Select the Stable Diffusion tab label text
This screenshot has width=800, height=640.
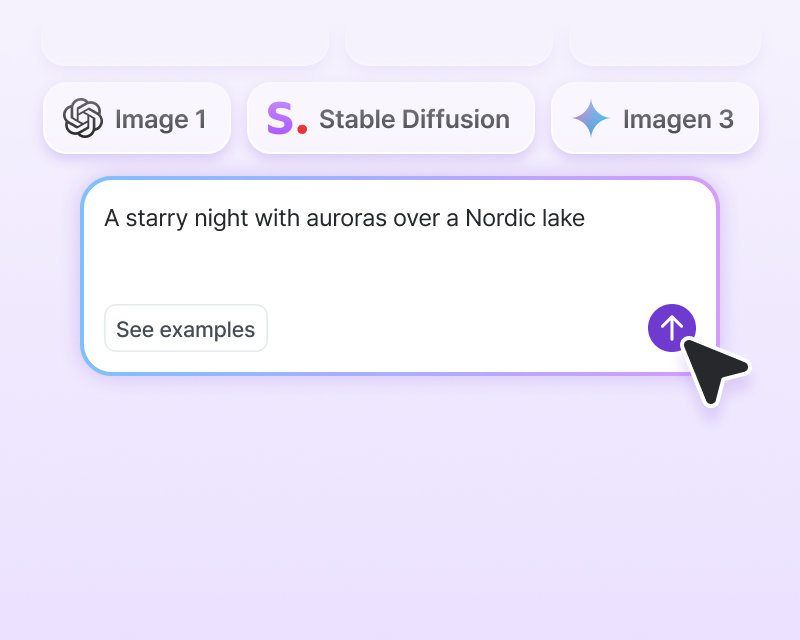413,119
